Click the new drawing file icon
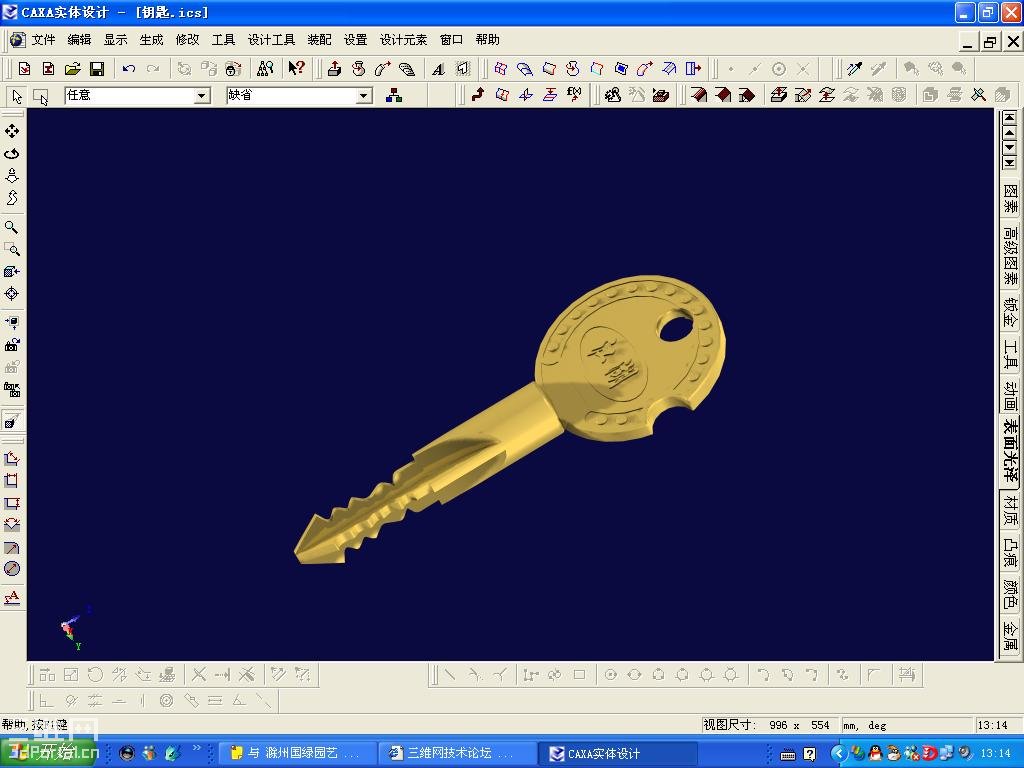This screenshot has height=768, width=1024. tap(48, 69)
